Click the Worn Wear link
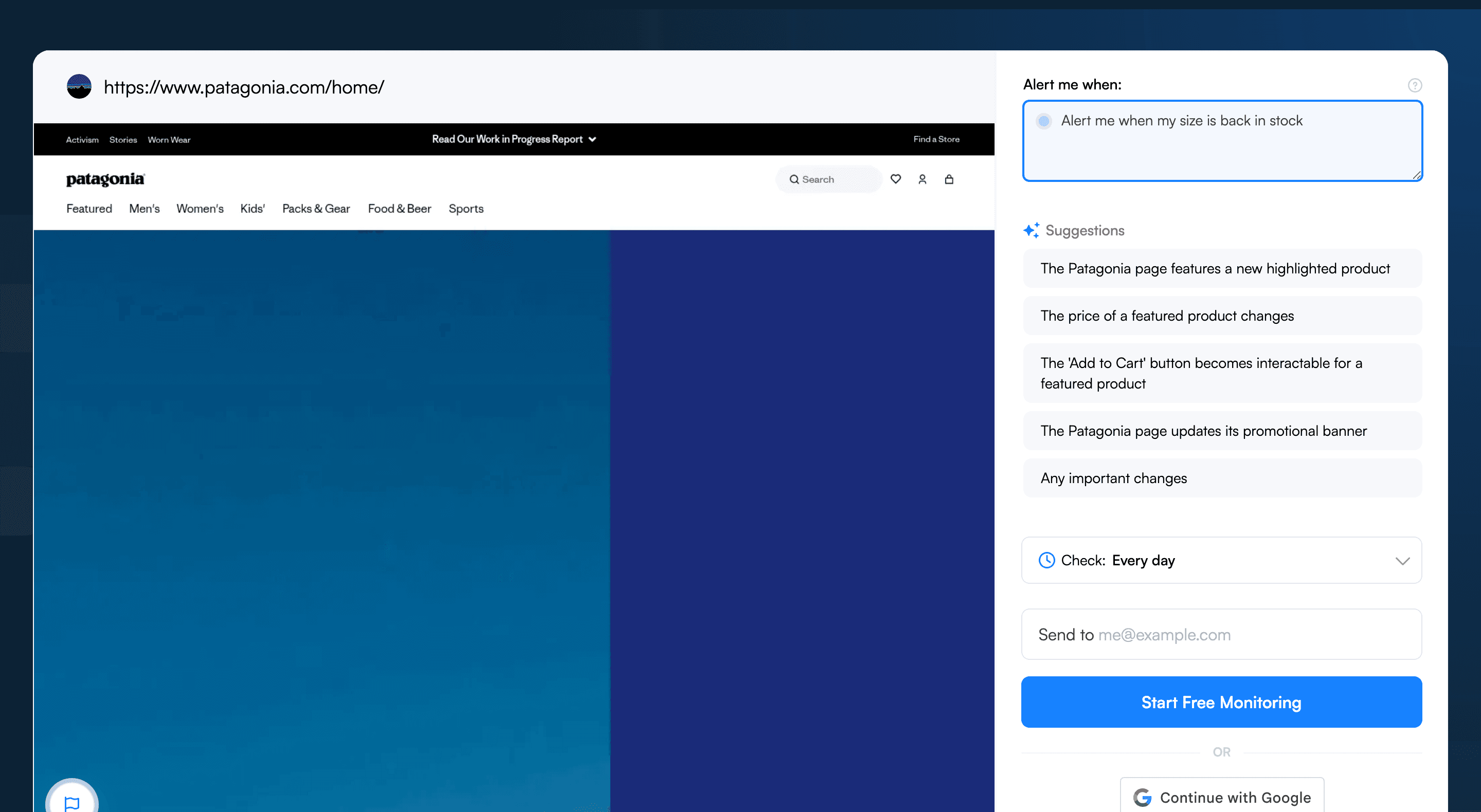 coord(169,140)
